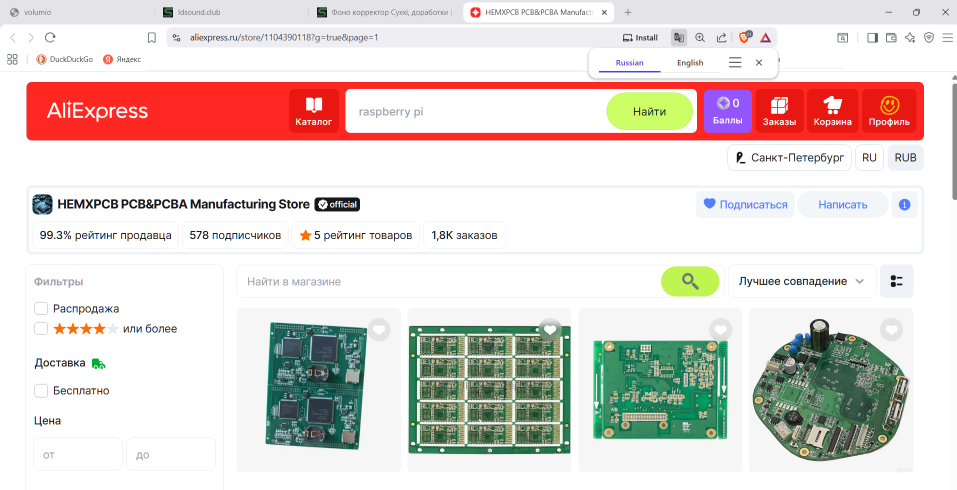The image size is (957, 490).
Task: Click the Подписаться button
Action: [745, 204]
